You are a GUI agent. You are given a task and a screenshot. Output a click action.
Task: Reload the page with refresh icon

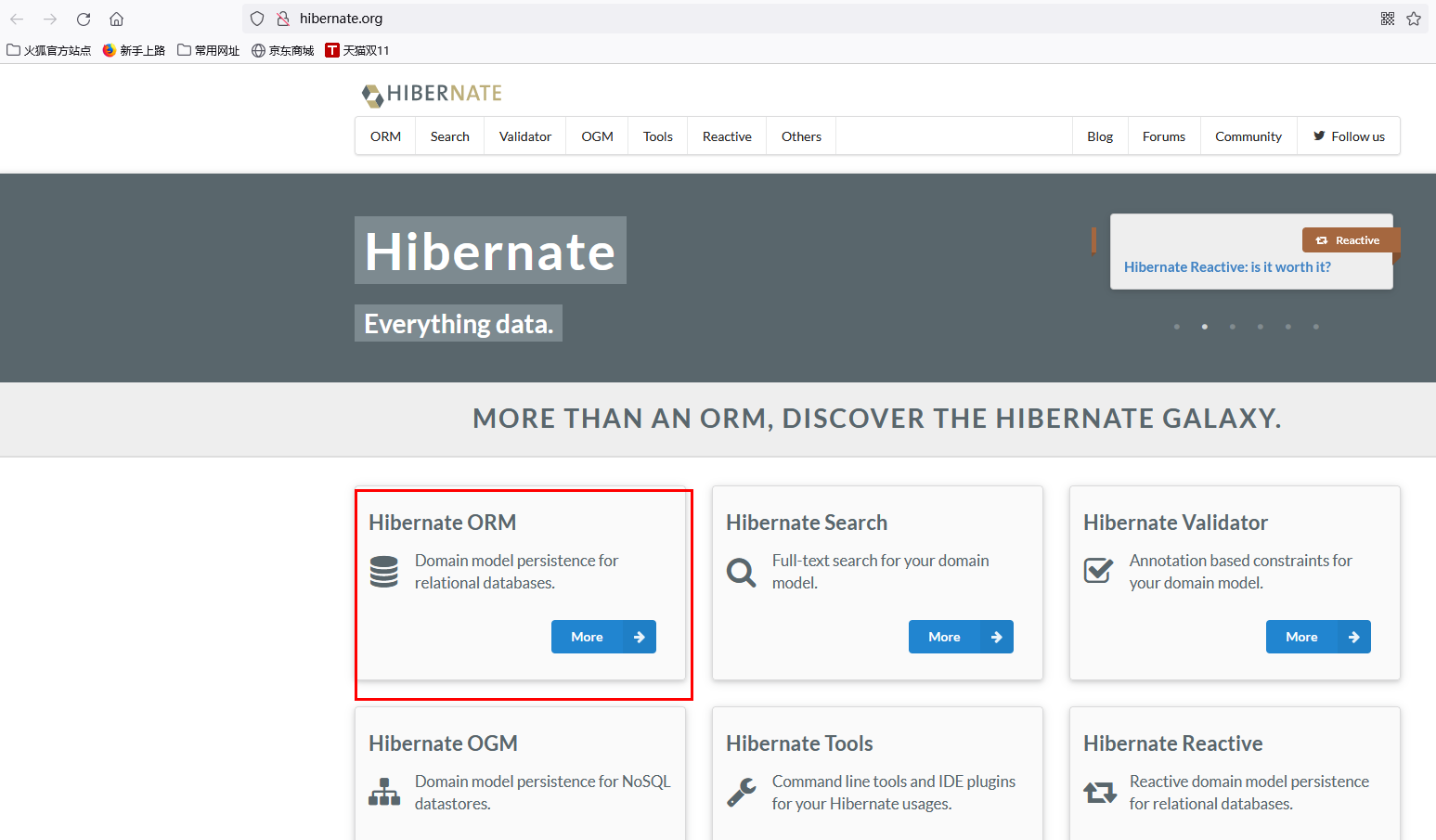pos(84,19)
